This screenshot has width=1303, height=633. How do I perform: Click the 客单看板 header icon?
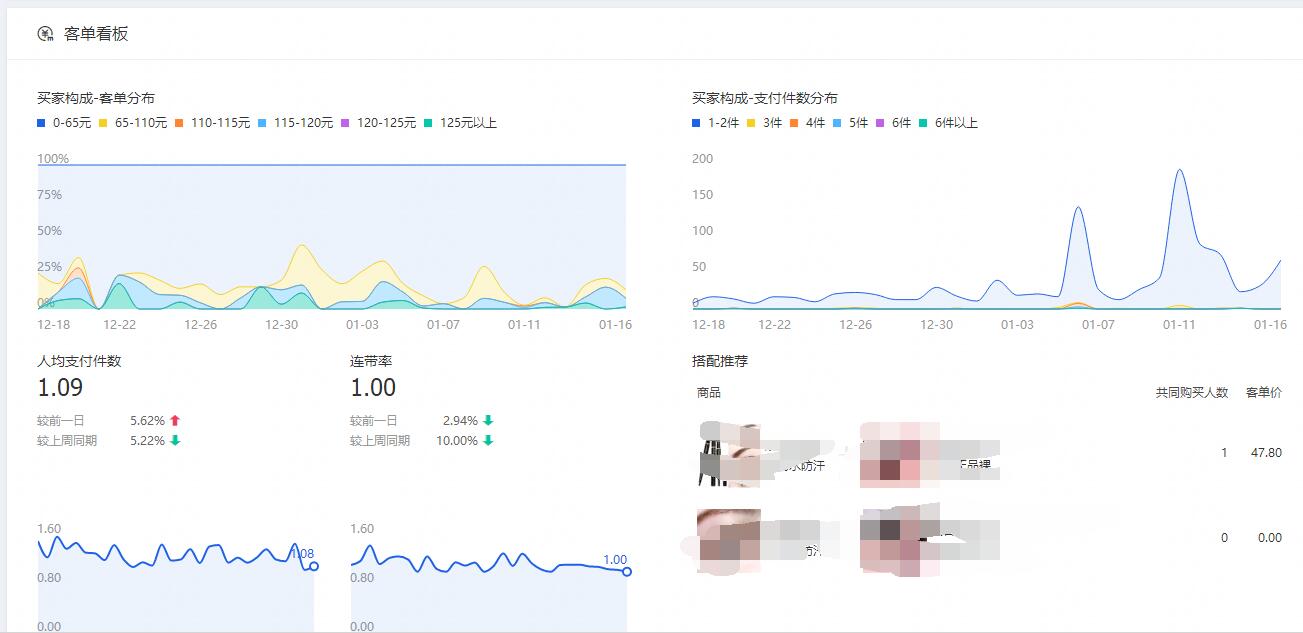[45, 34]
